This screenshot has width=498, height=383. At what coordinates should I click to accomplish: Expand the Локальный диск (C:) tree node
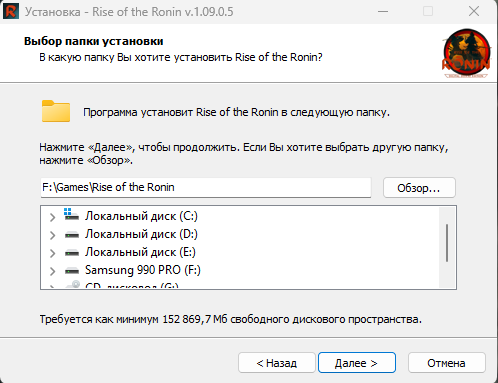52,217
